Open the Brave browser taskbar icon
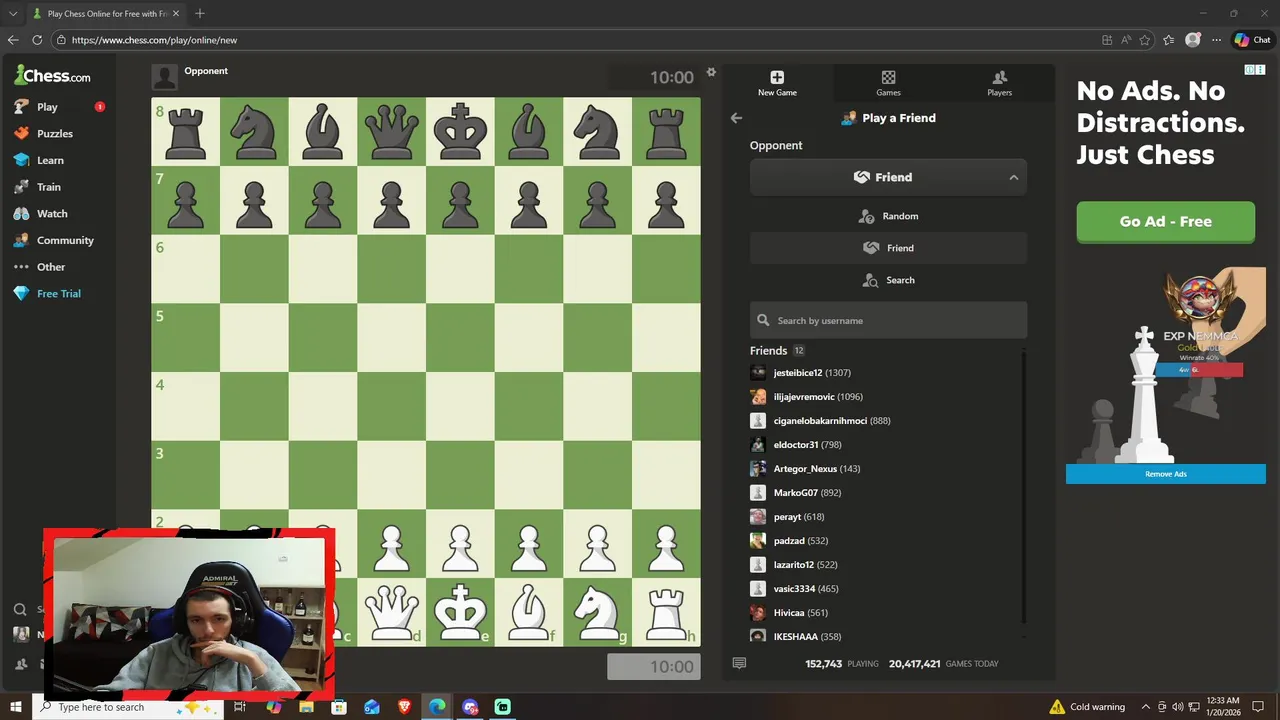This screenshot has width=1280, height=720. [404, 707]
